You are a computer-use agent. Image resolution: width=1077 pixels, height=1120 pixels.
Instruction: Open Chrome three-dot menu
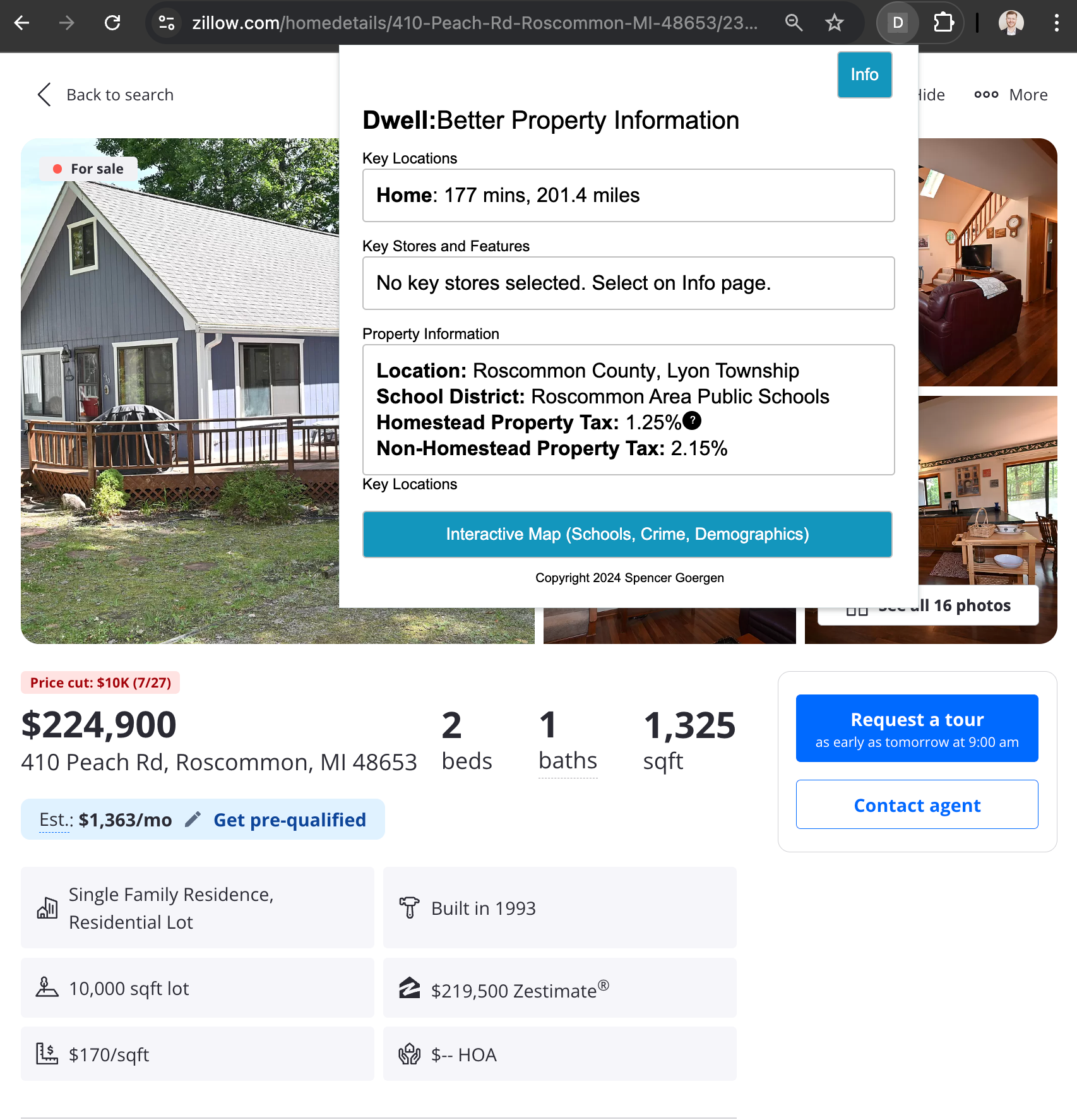1056,23
